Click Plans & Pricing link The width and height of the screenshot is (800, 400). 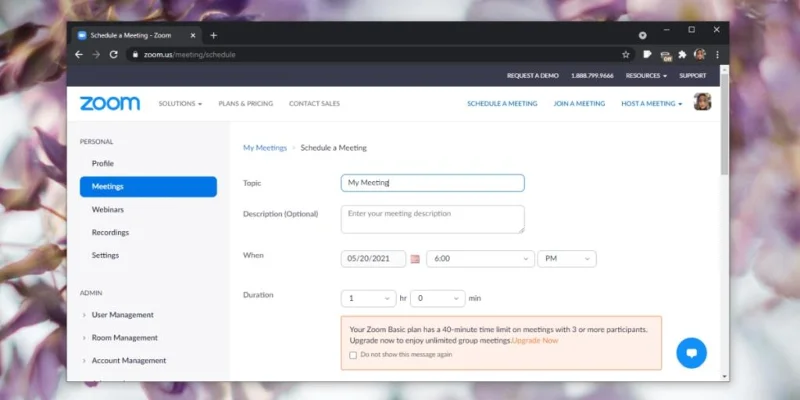point(246,104)
